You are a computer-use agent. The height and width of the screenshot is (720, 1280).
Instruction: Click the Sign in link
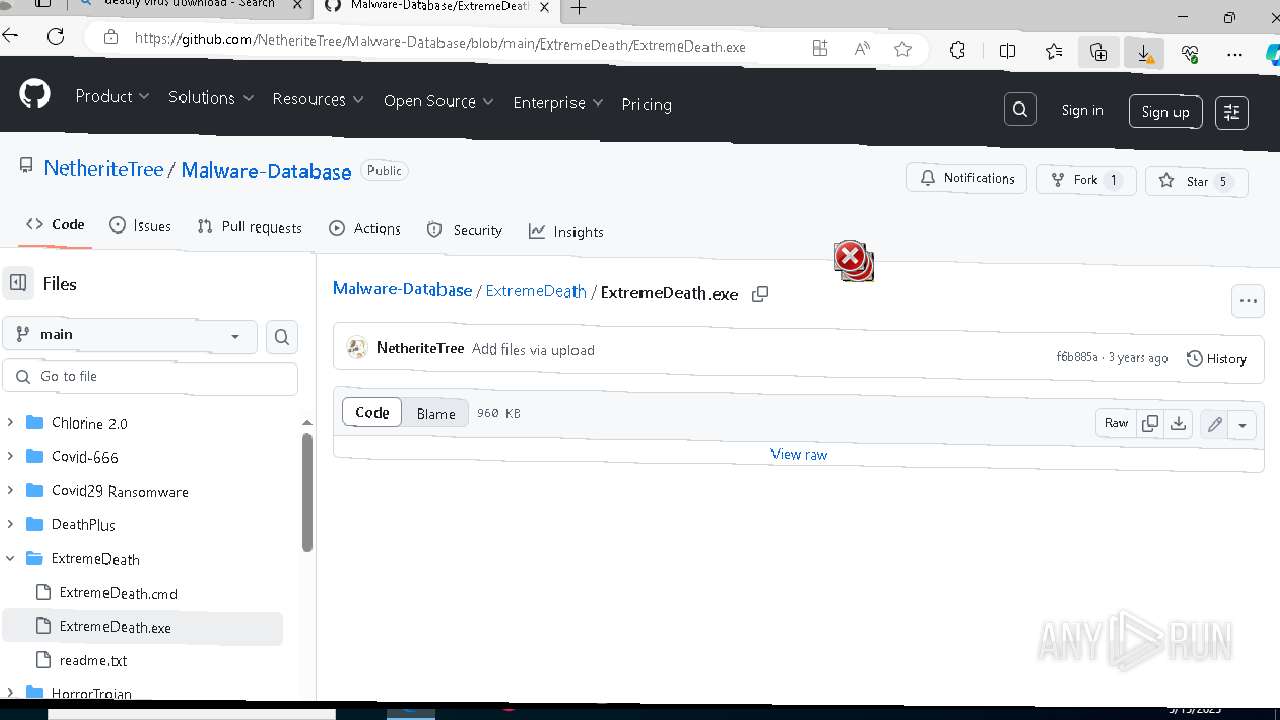pyautogui.click(x=1082, y=110)
